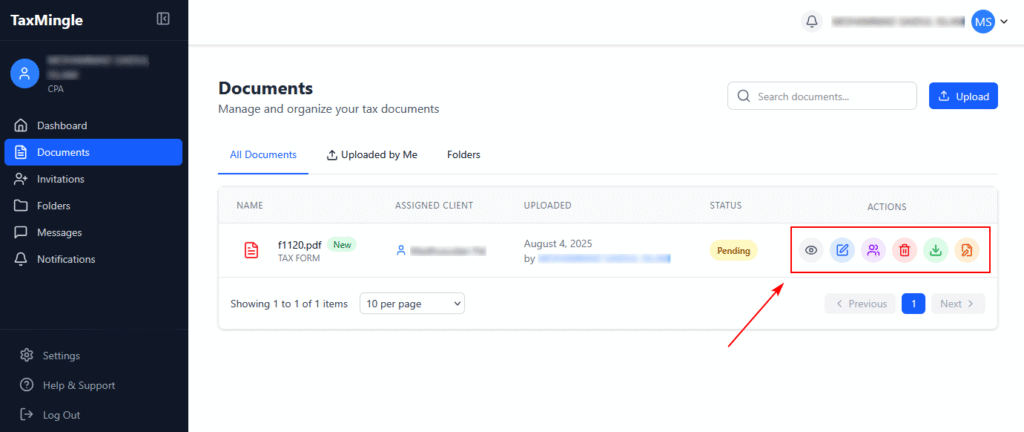Click the blue edit icon for f1120.pdf
The width and height of the screenshot is (1024, 432).
(842, 250)
